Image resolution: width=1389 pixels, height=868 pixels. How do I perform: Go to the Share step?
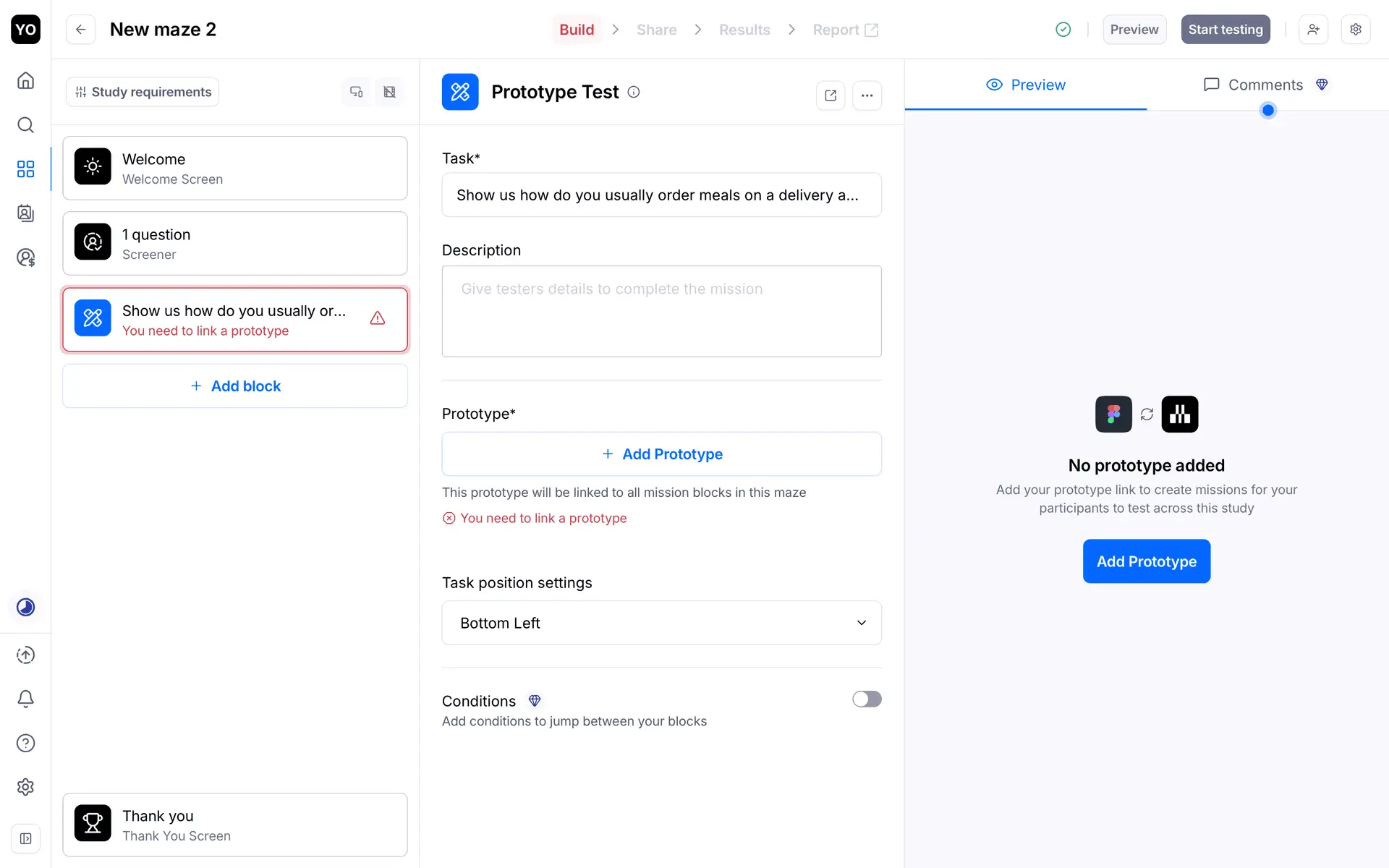(x=656, y=30)
